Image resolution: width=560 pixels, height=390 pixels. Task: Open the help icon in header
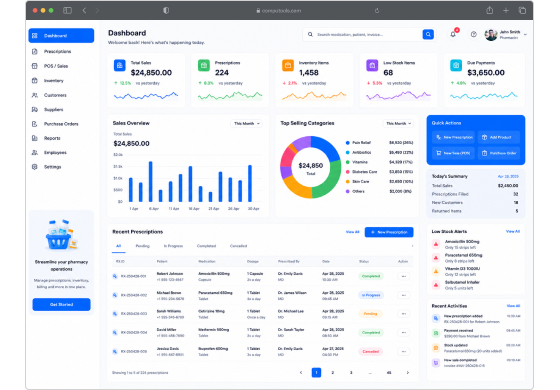point(474,34)
